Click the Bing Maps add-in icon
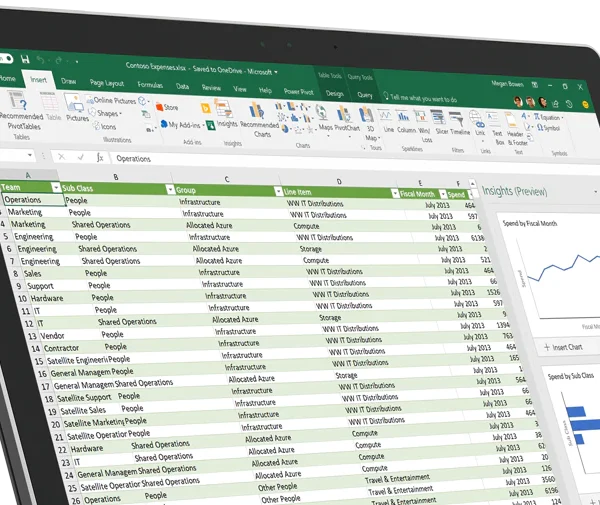The width and height of the screenshot is (600, 505). [205, 109]
